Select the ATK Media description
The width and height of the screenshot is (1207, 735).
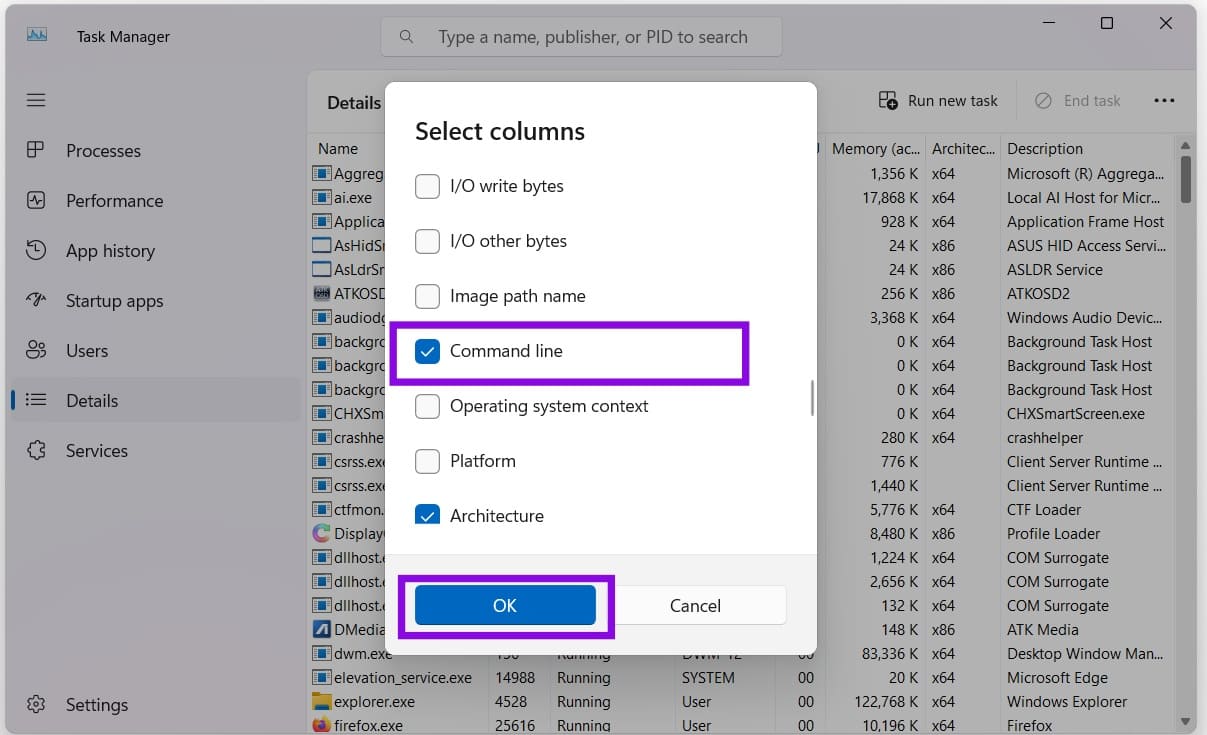coord(1042,630)
